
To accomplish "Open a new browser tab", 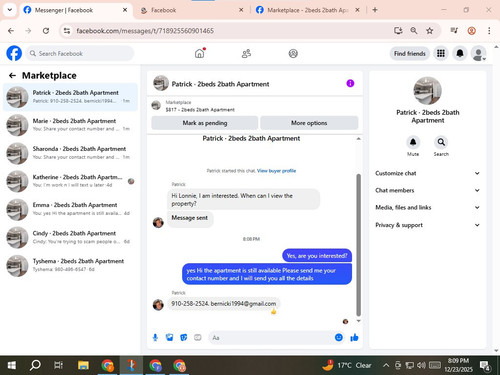I will (x=375, y=10).
